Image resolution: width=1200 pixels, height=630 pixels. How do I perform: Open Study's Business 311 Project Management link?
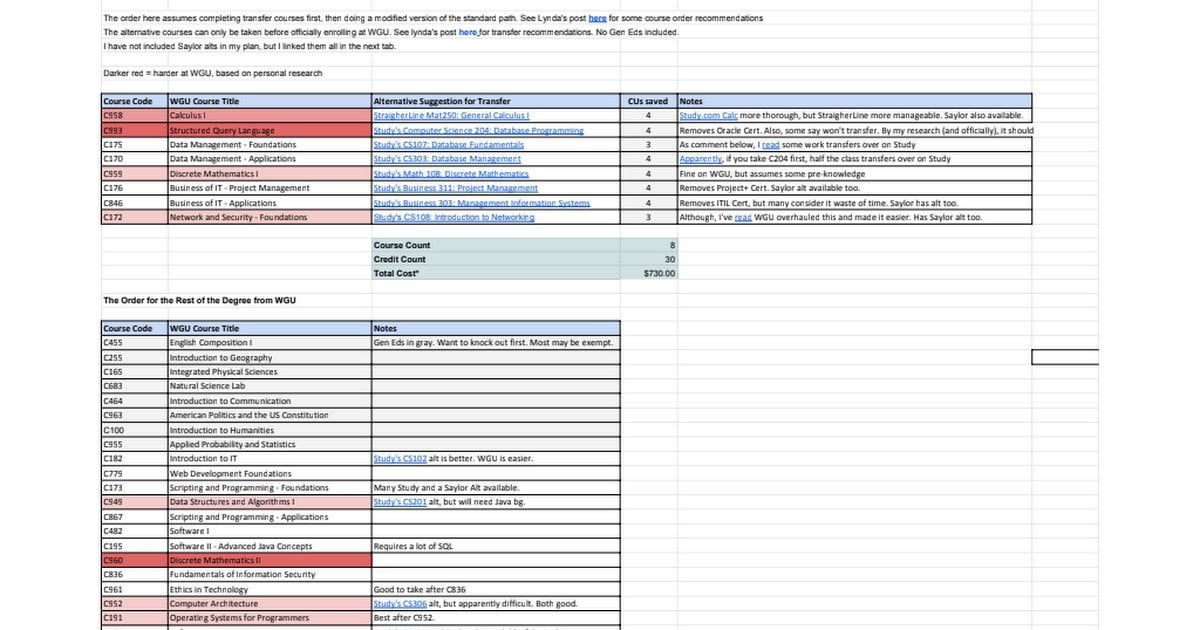(455, 188)
